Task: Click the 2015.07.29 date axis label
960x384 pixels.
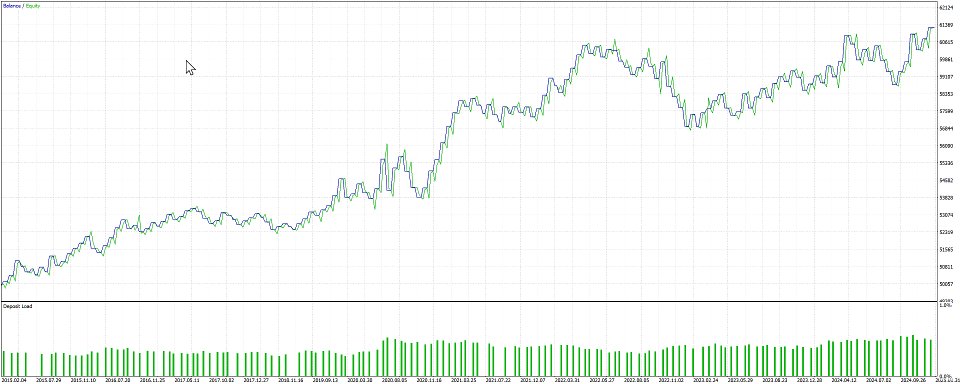Action: coord(49,380)
